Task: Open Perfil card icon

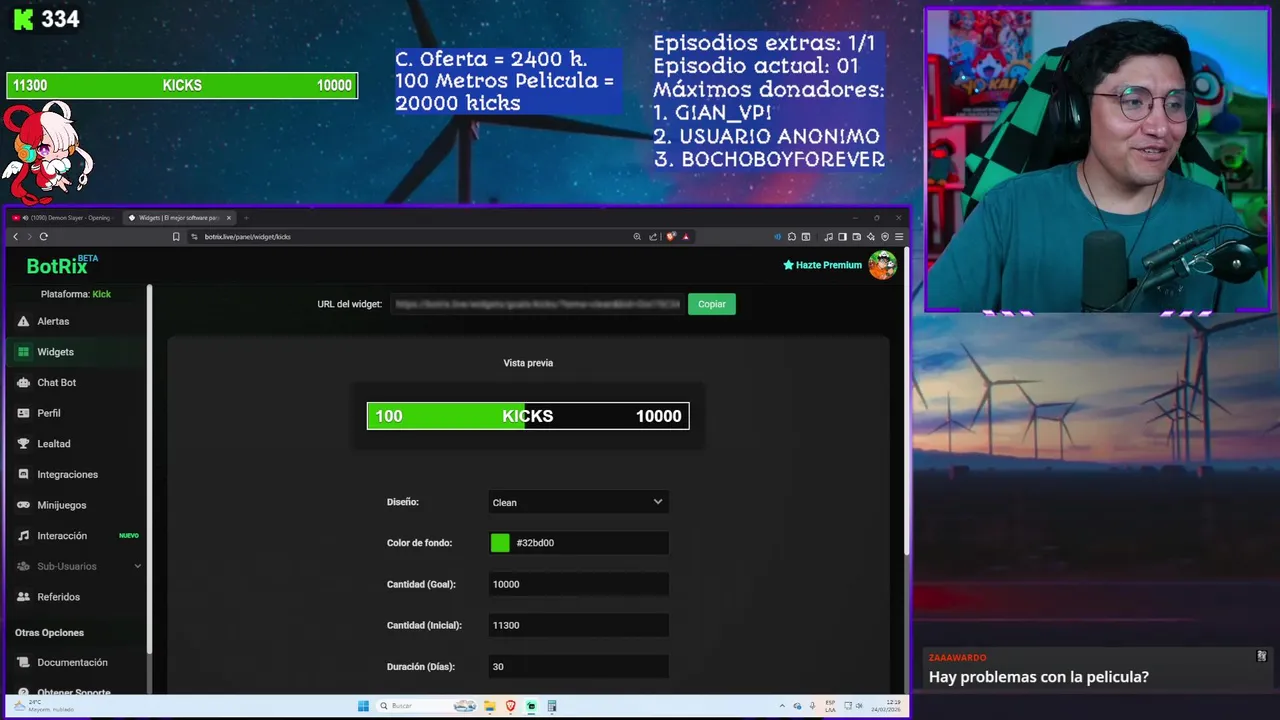Action: (24, 413)
